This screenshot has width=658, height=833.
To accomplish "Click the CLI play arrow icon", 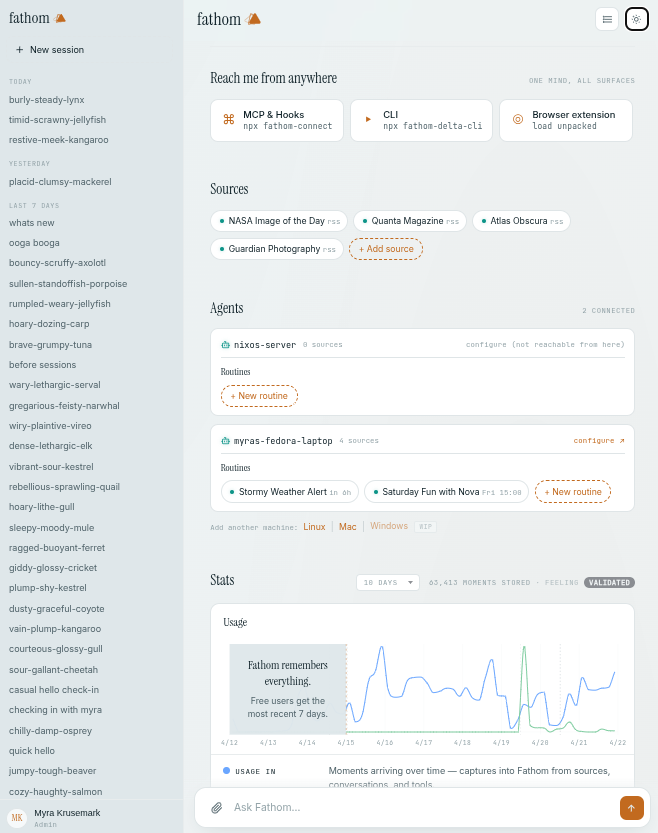I will coord(368,120).
